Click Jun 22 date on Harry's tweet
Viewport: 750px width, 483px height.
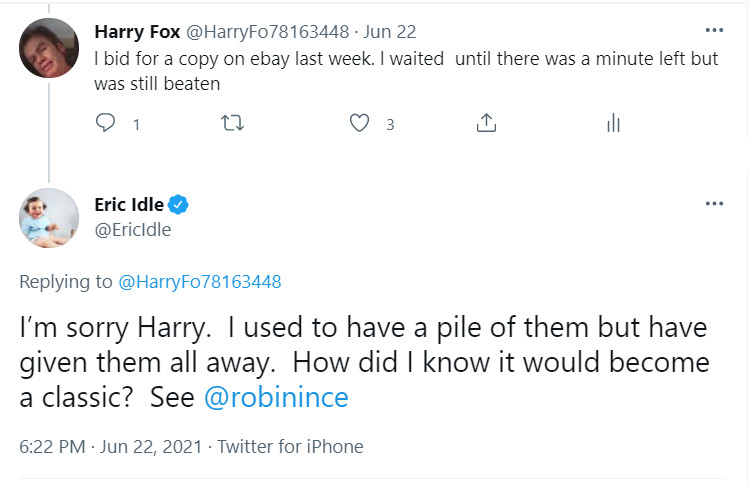390,32
